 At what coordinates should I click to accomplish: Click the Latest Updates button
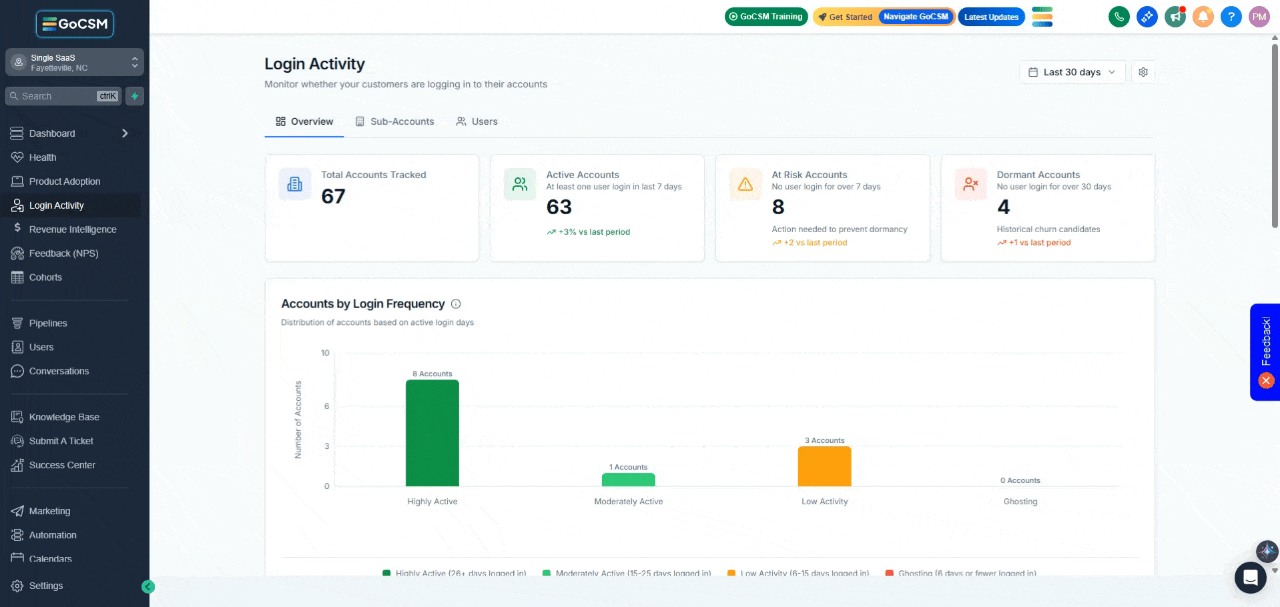991,17
